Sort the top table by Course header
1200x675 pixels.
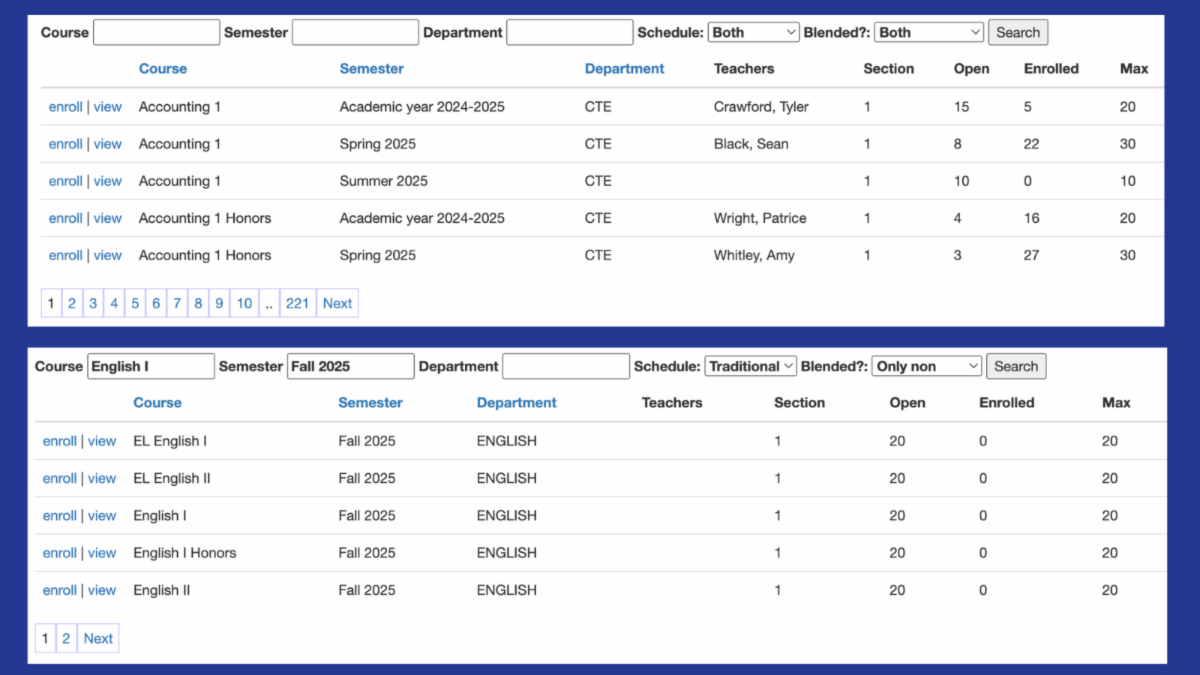pos(163,69)
